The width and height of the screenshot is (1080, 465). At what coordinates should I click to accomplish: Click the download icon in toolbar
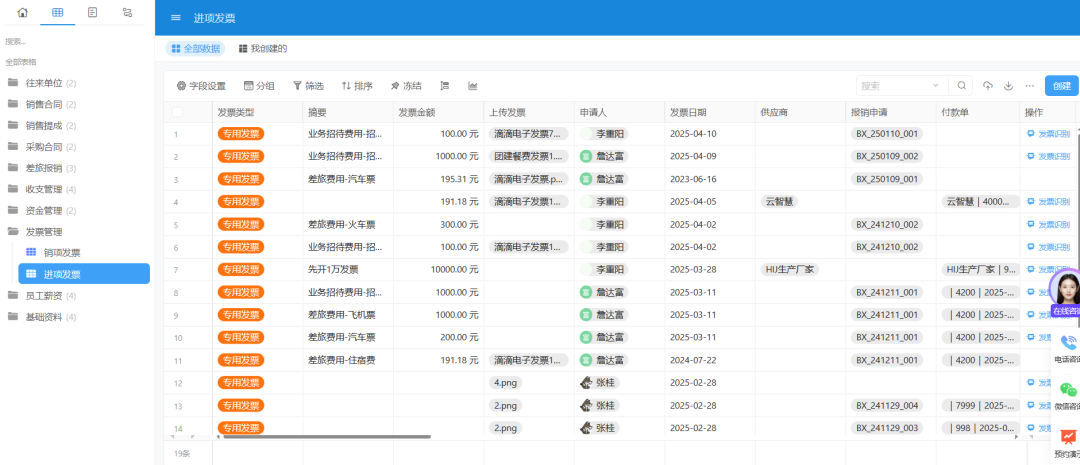pos(1008,86)
